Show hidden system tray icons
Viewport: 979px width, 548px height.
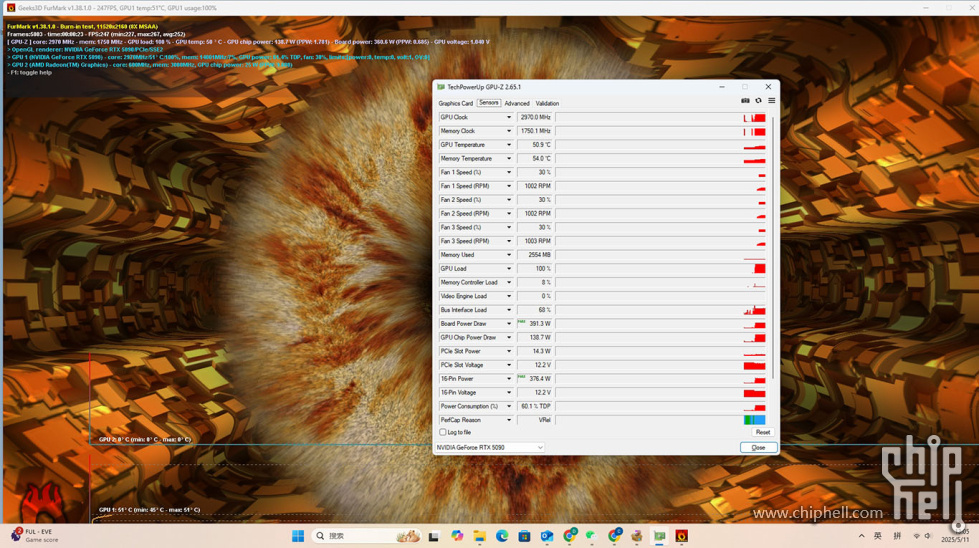click(x=862, y=536)
